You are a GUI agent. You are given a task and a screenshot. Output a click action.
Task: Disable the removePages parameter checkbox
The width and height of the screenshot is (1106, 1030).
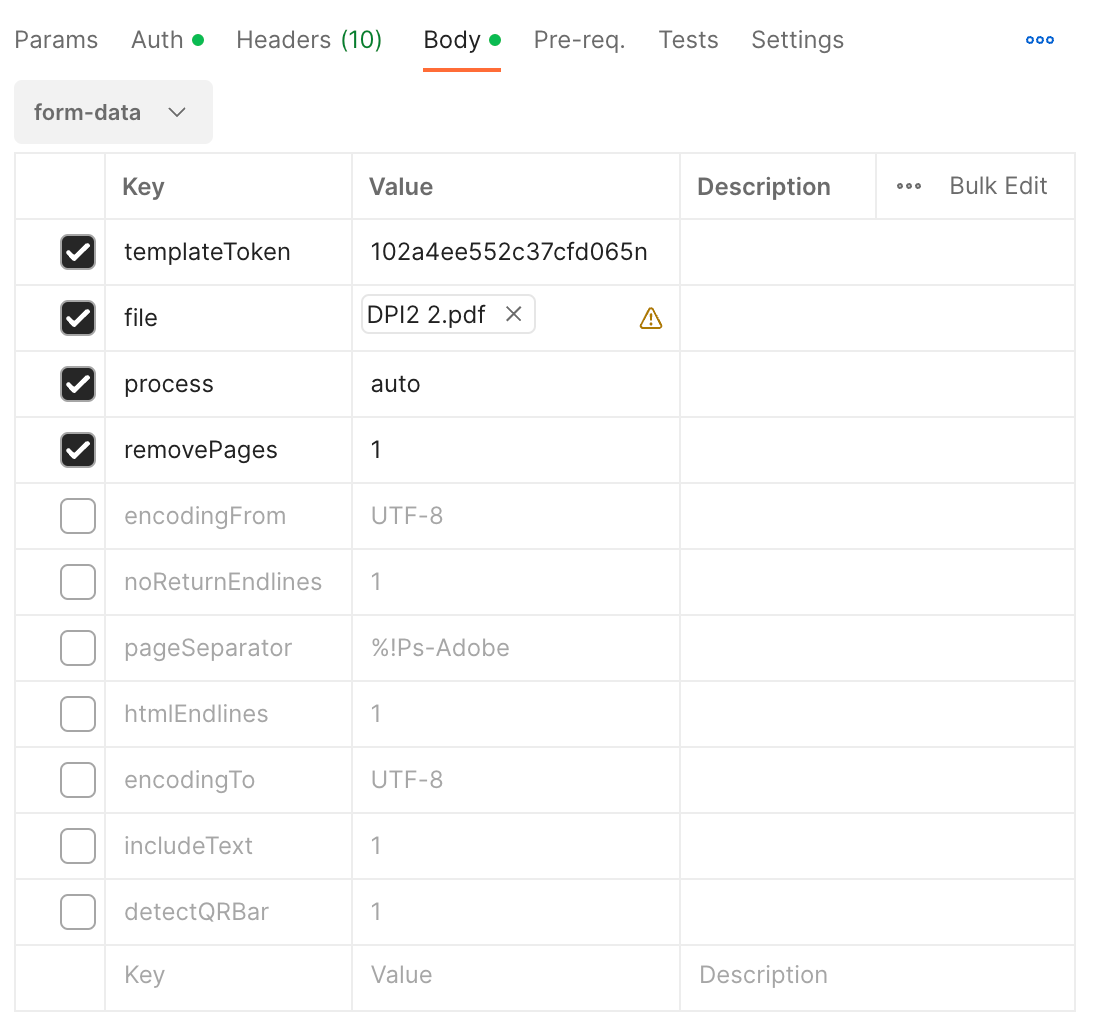pyautogui.click(x=78, y=450)
